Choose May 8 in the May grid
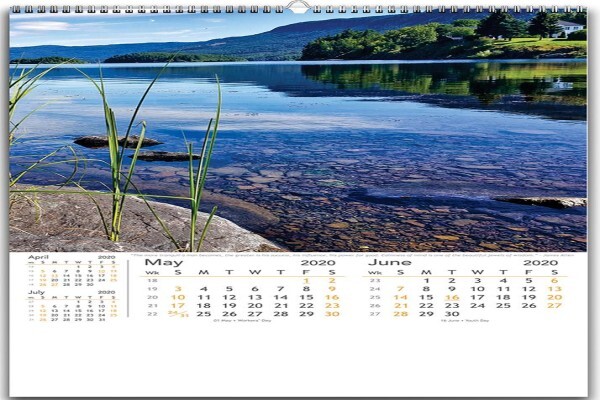This screenshot has height=400, width=600. click(x=306, y=289)
